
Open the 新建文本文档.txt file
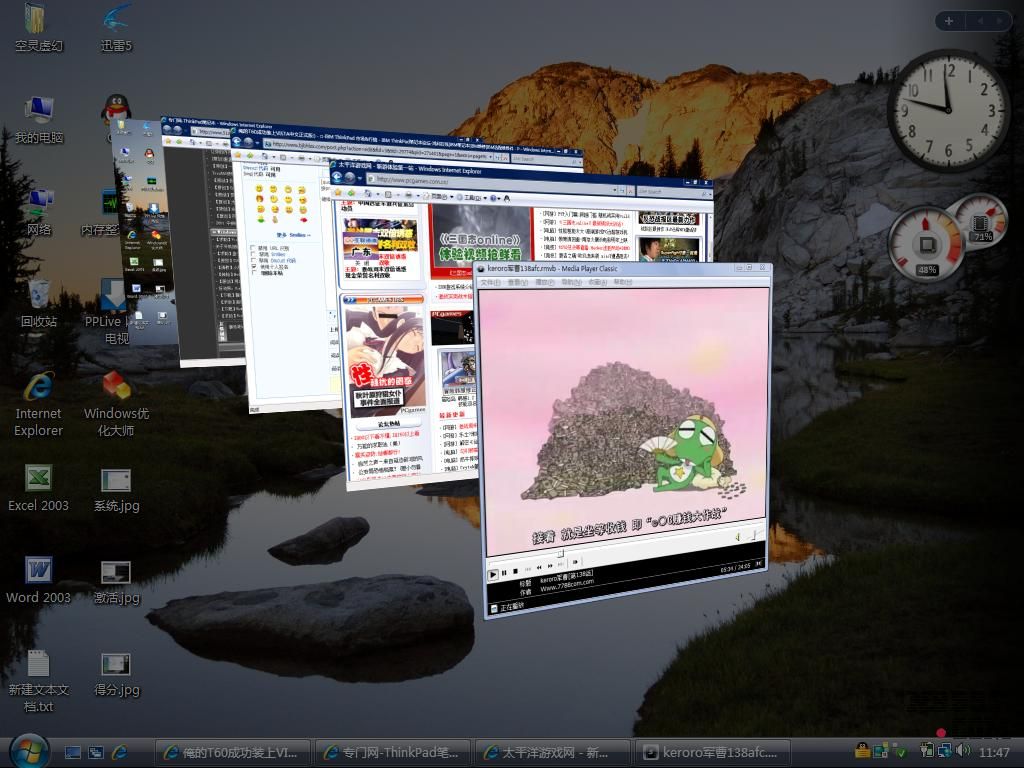(38, 664)
